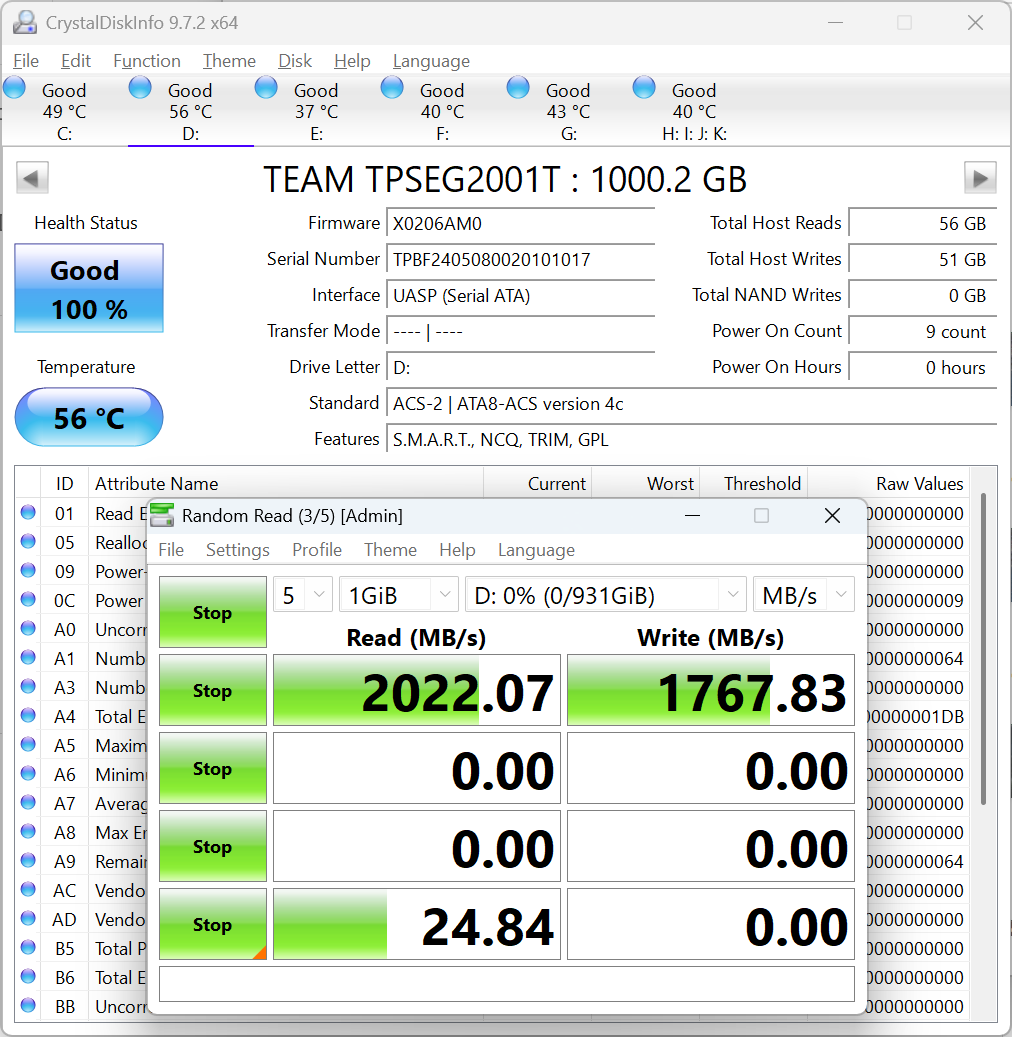Open the Profile menu in CrystalDiskMark
1012x1037 pixels.
(316, 550)
